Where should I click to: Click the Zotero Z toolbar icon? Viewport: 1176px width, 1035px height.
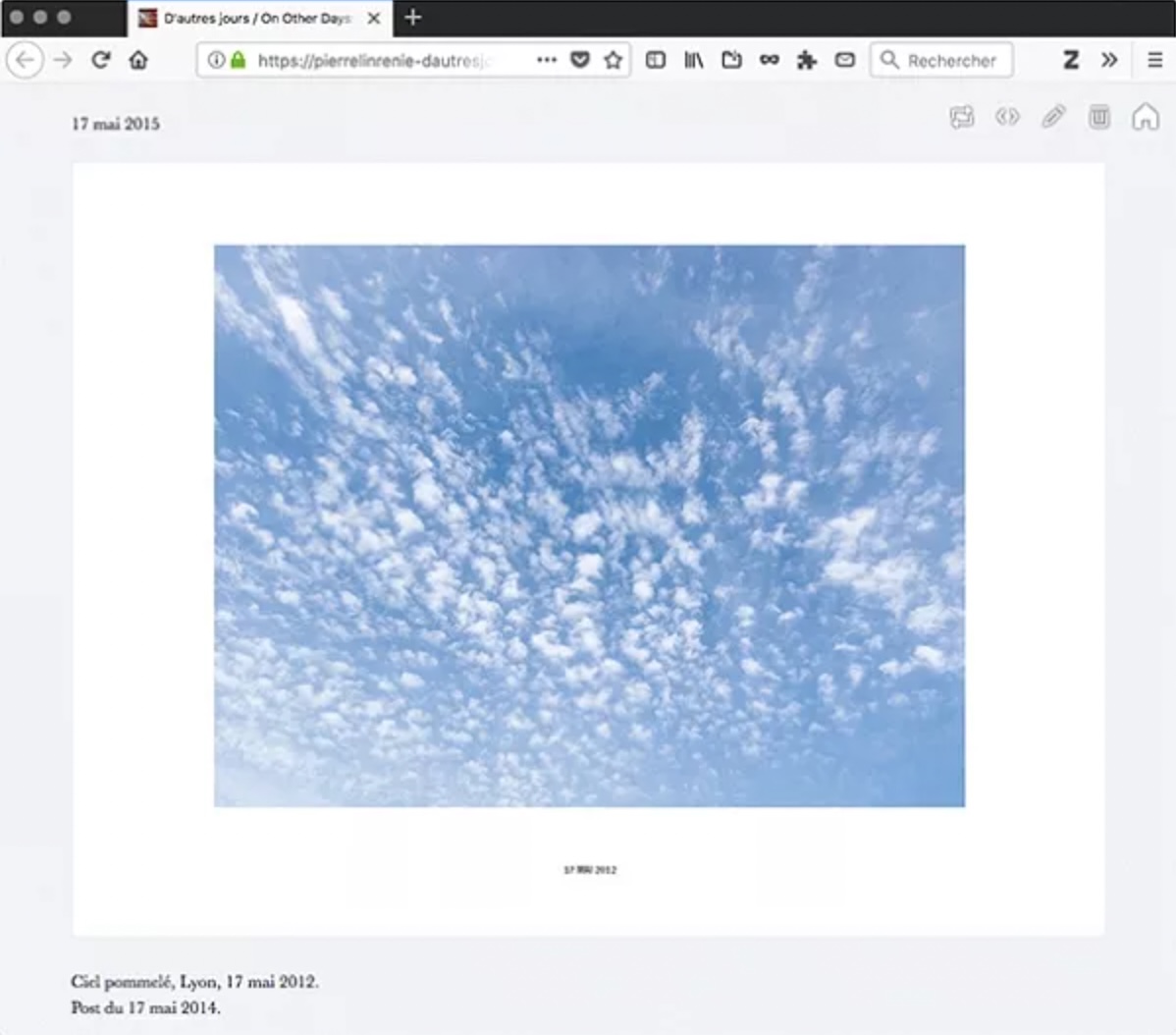tap(1071, 60)
